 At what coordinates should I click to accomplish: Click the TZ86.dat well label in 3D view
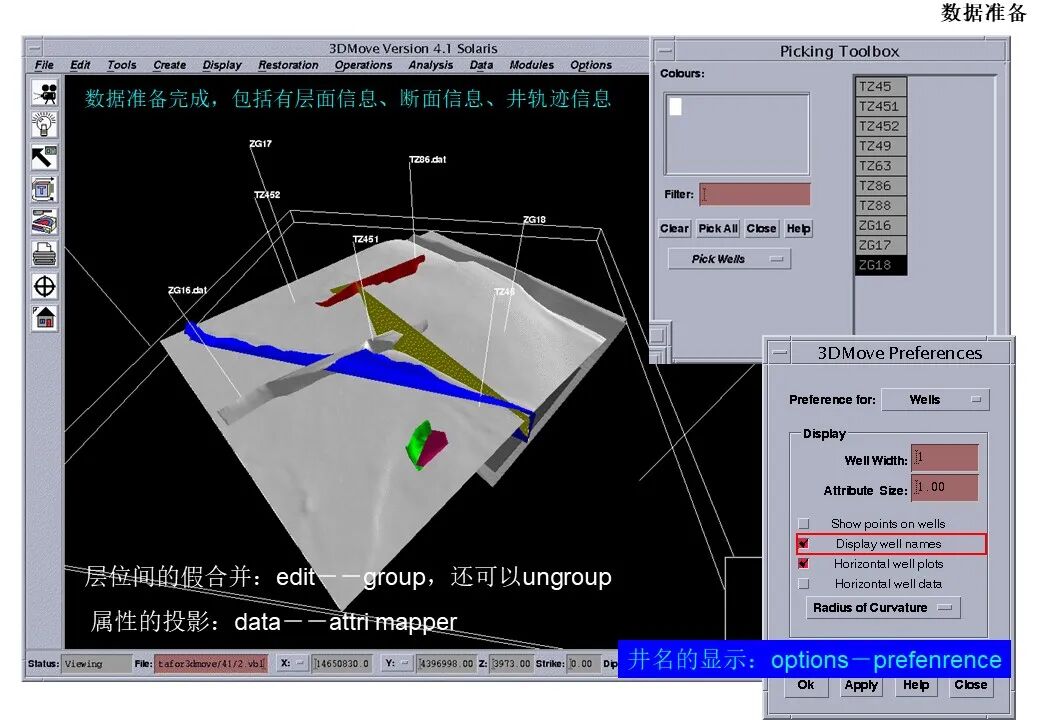coord(428,159)
